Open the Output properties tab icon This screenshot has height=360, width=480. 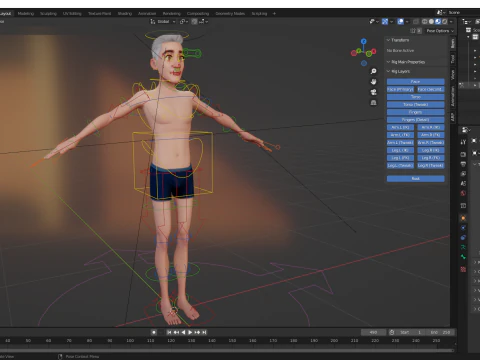463,164
